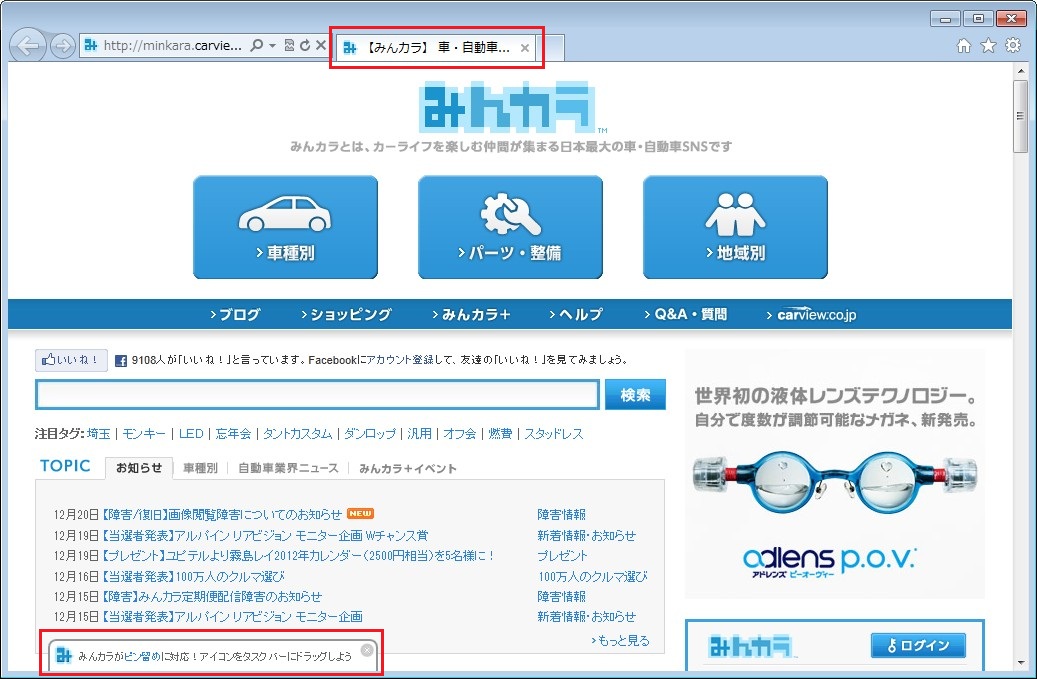Toggle the compatibility view icon
The image size is (1037, 679).
tap(289, 45)
